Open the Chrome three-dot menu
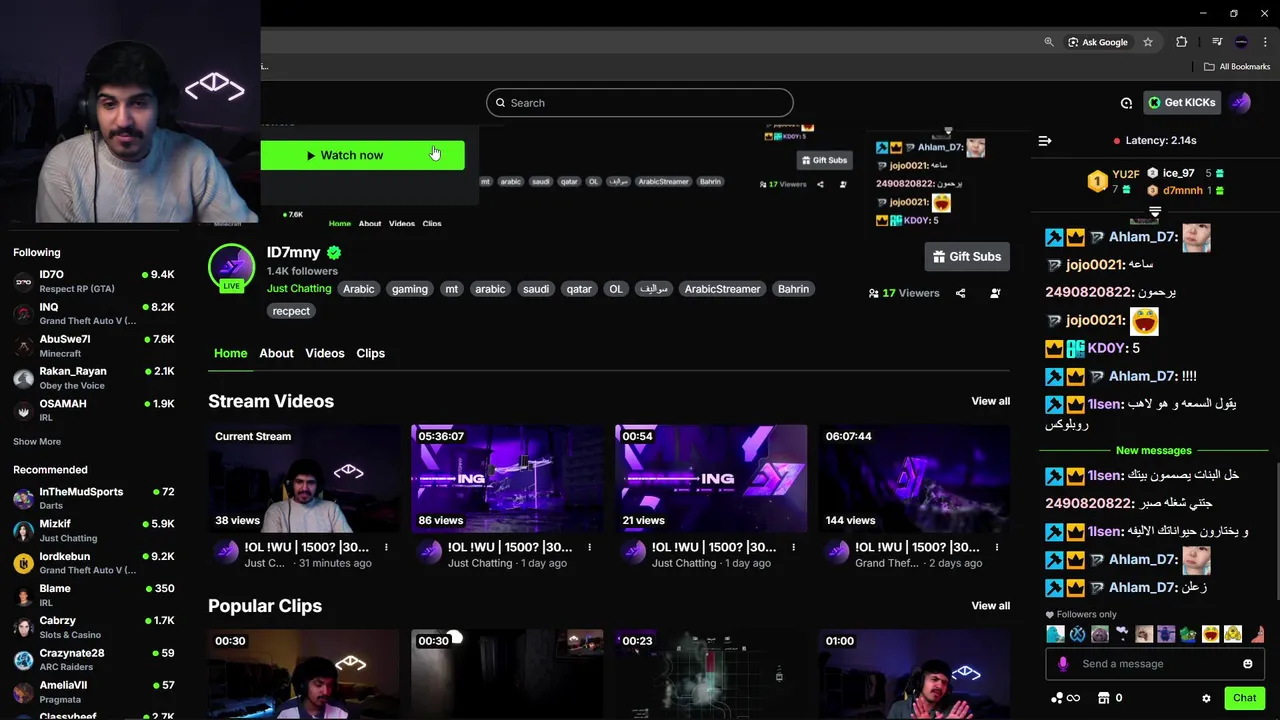Screen dimensions: 1280x720 point(1265,42)
